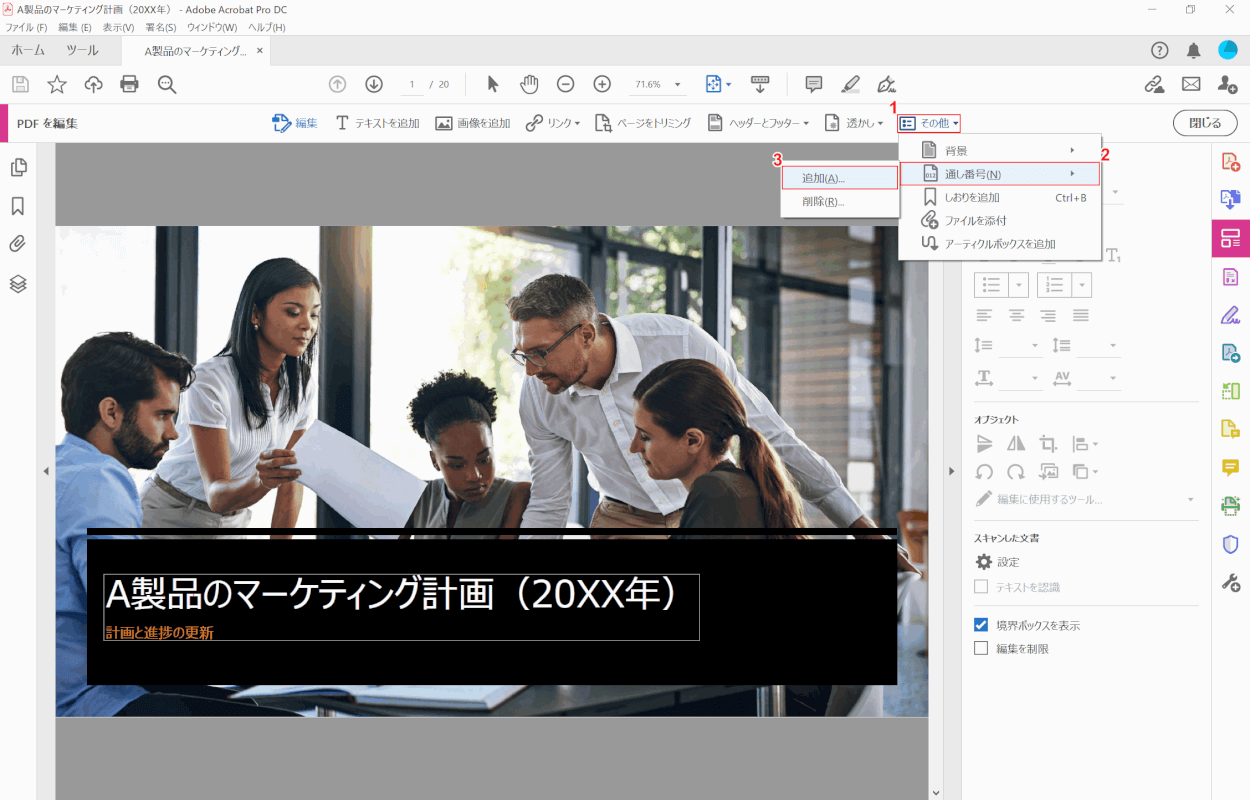Viewport: 1250px width, 800px height.
Task: Click the crop object icon
Action: [1048, 444]
